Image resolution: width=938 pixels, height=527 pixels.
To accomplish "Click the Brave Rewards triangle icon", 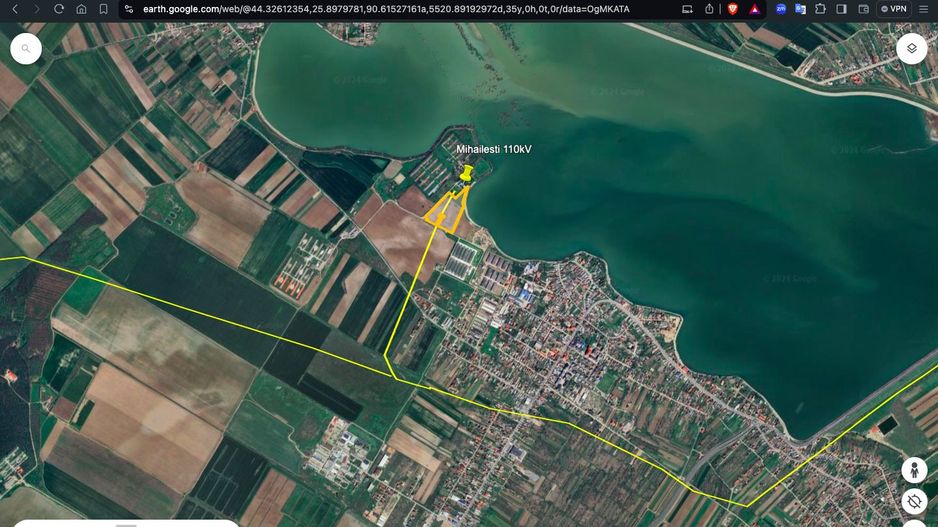I will (754, 9).
